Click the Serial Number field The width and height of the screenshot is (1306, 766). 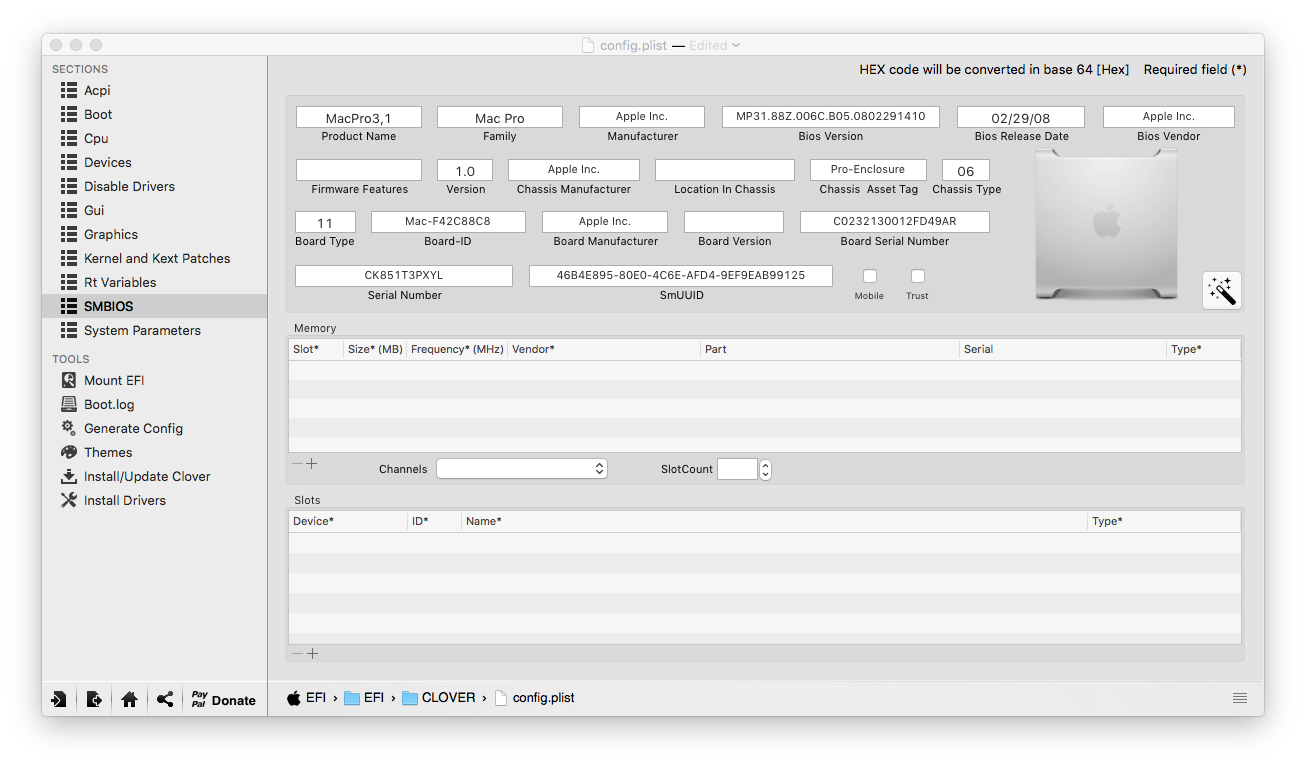point(404,276)
